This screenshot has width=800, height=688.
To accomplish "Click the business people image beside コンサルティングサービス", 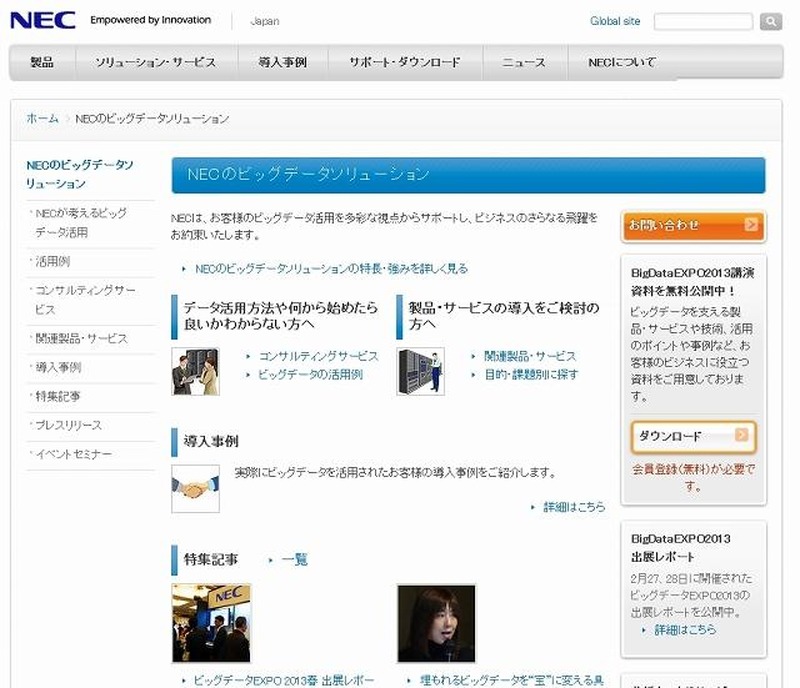I will coord(195,371).
